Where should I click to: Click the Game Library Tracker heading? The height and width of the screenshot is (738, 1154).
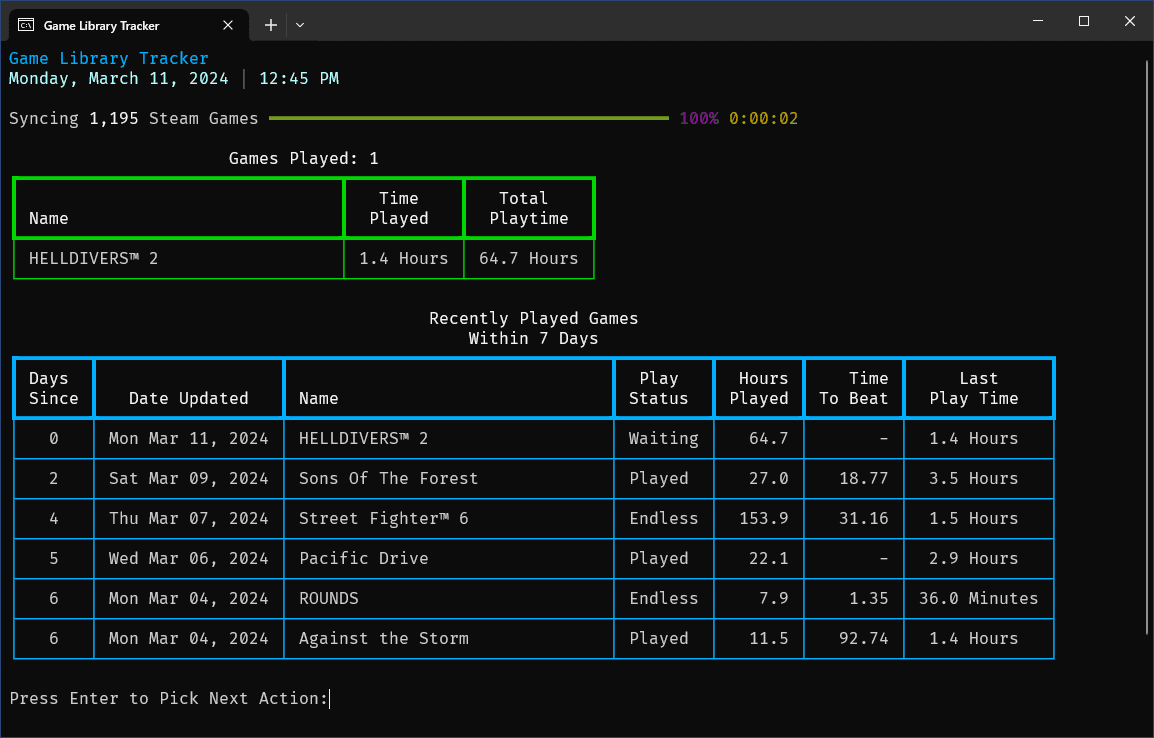108,58
